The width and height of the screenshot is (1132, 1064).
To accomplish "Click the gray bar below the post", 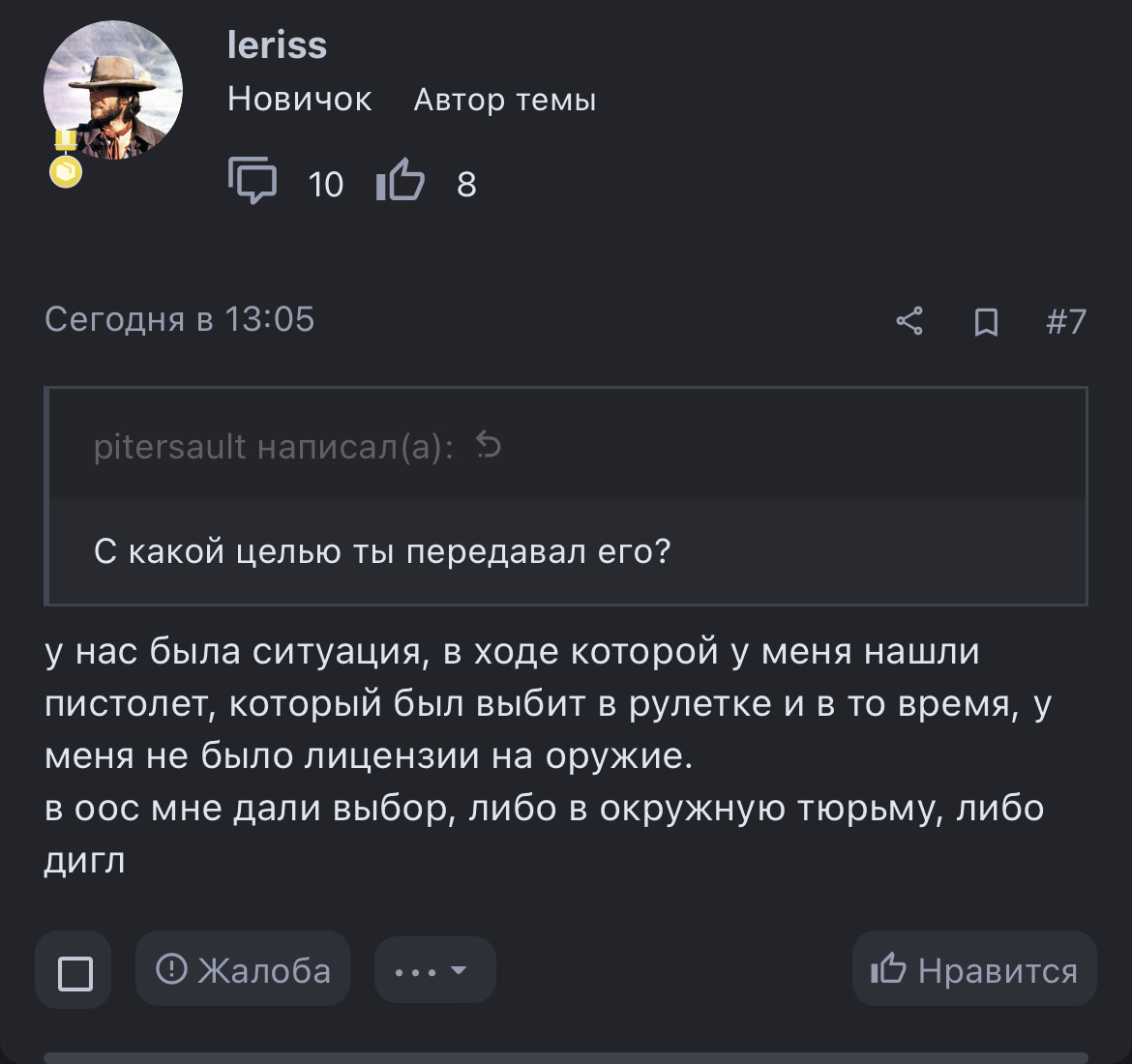I will (x=566, y=1057).
